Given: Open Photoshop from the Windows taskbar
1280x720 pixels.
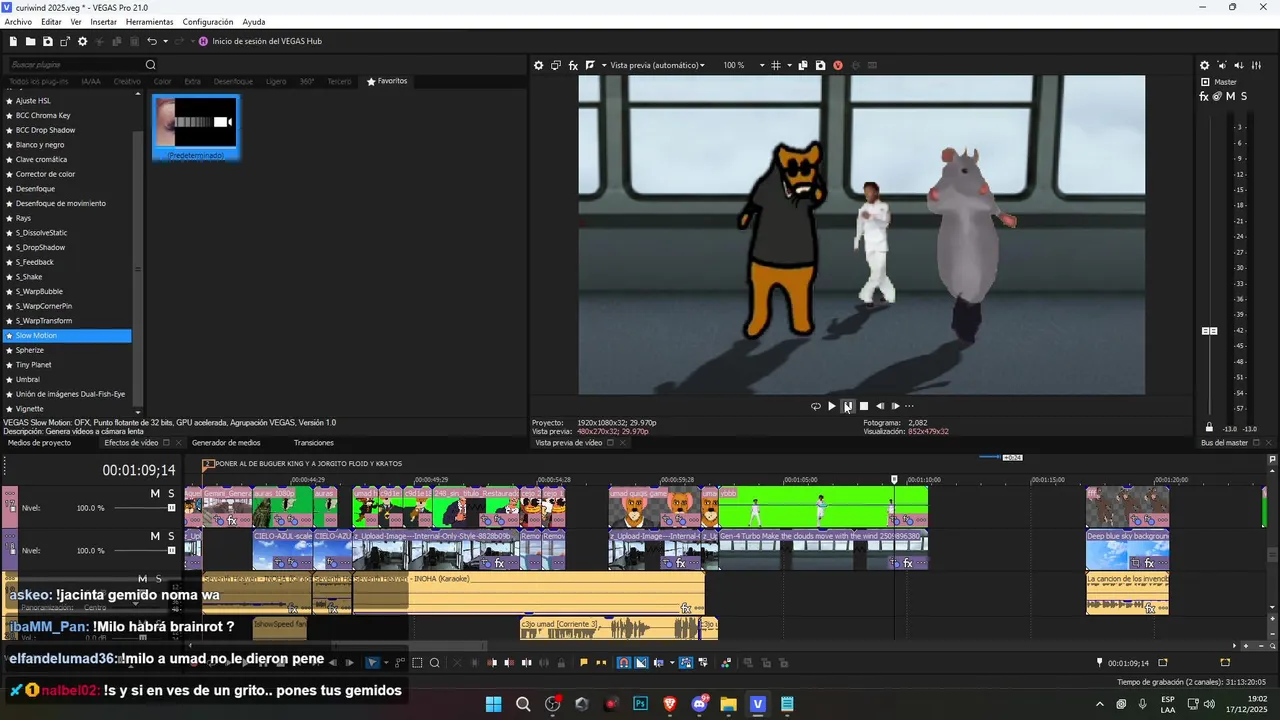Looking at the screenshot, I should [640, 704].
